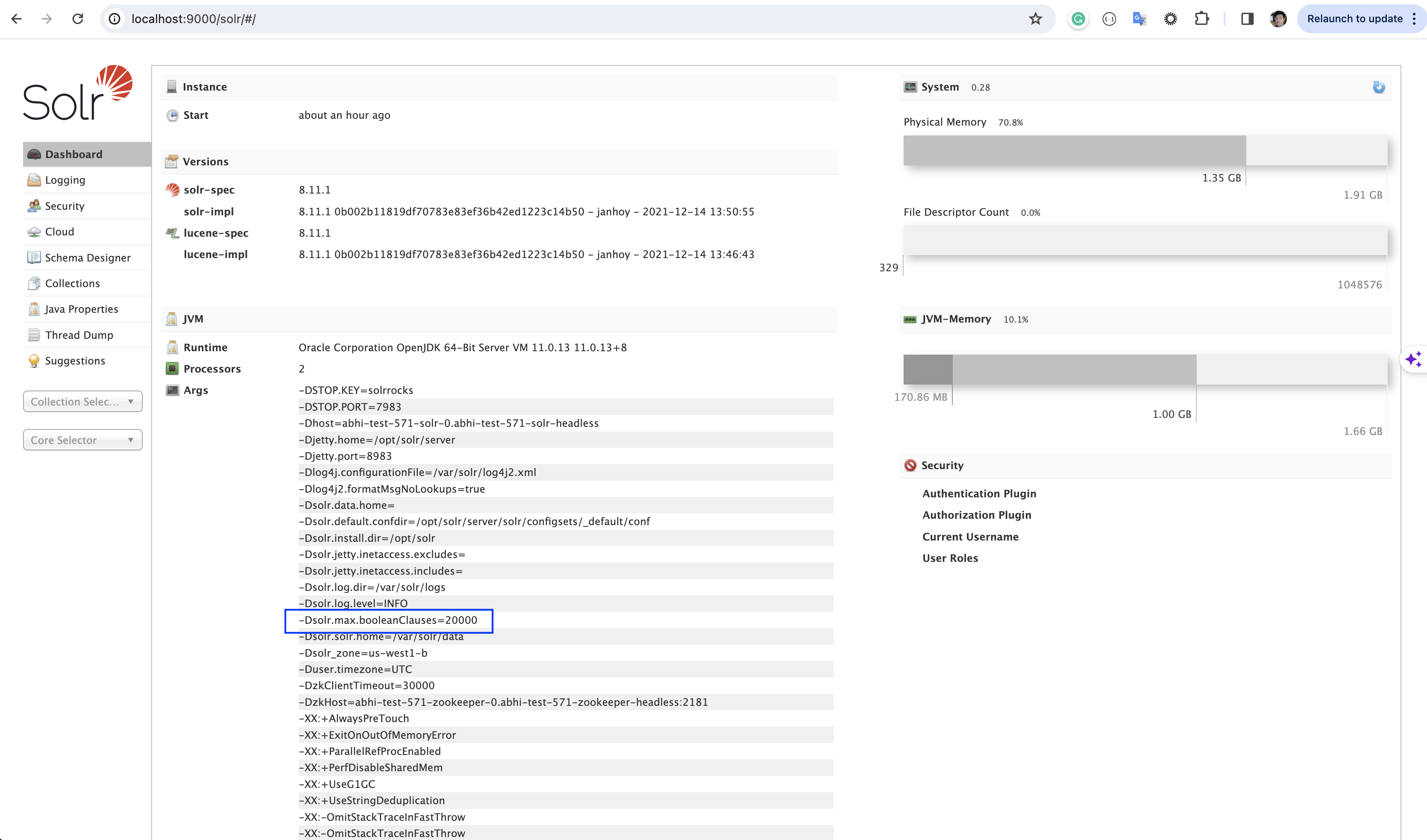Open Java Properties page

tap(82, 309)
